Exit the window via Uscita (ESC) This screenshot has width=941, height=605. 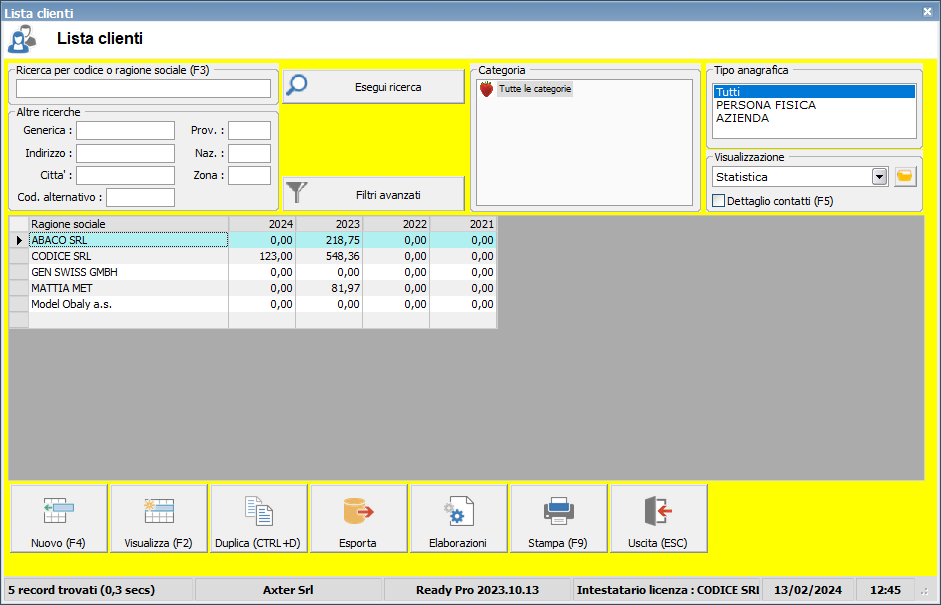pos(658,519)
